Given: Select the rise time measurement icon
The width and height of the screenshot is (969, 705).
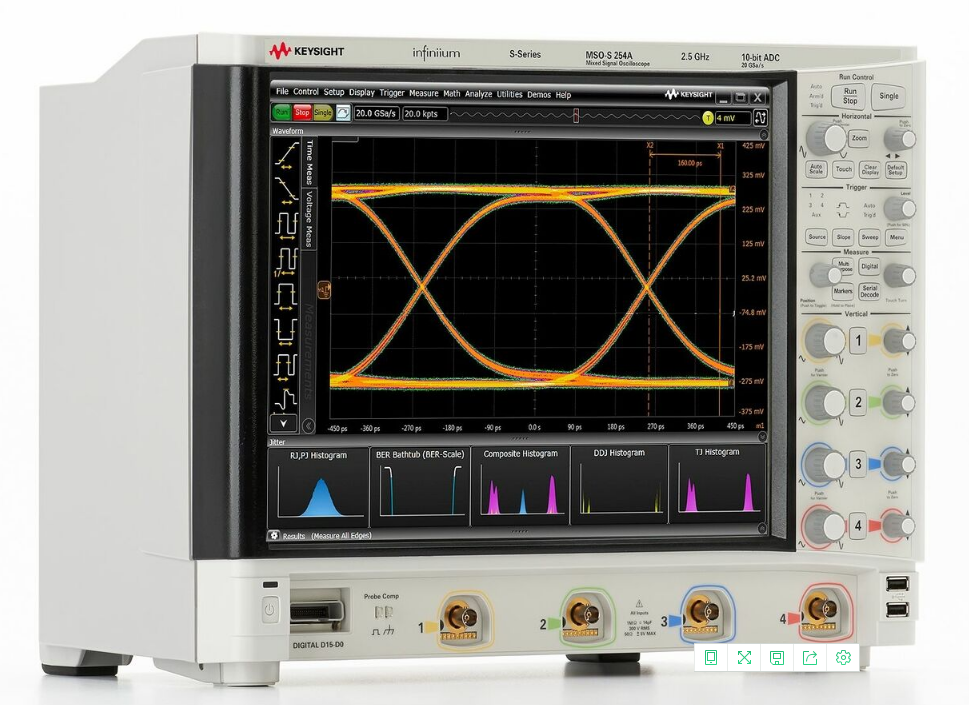Looking at the screenshot, I should [x=285, y=153].
